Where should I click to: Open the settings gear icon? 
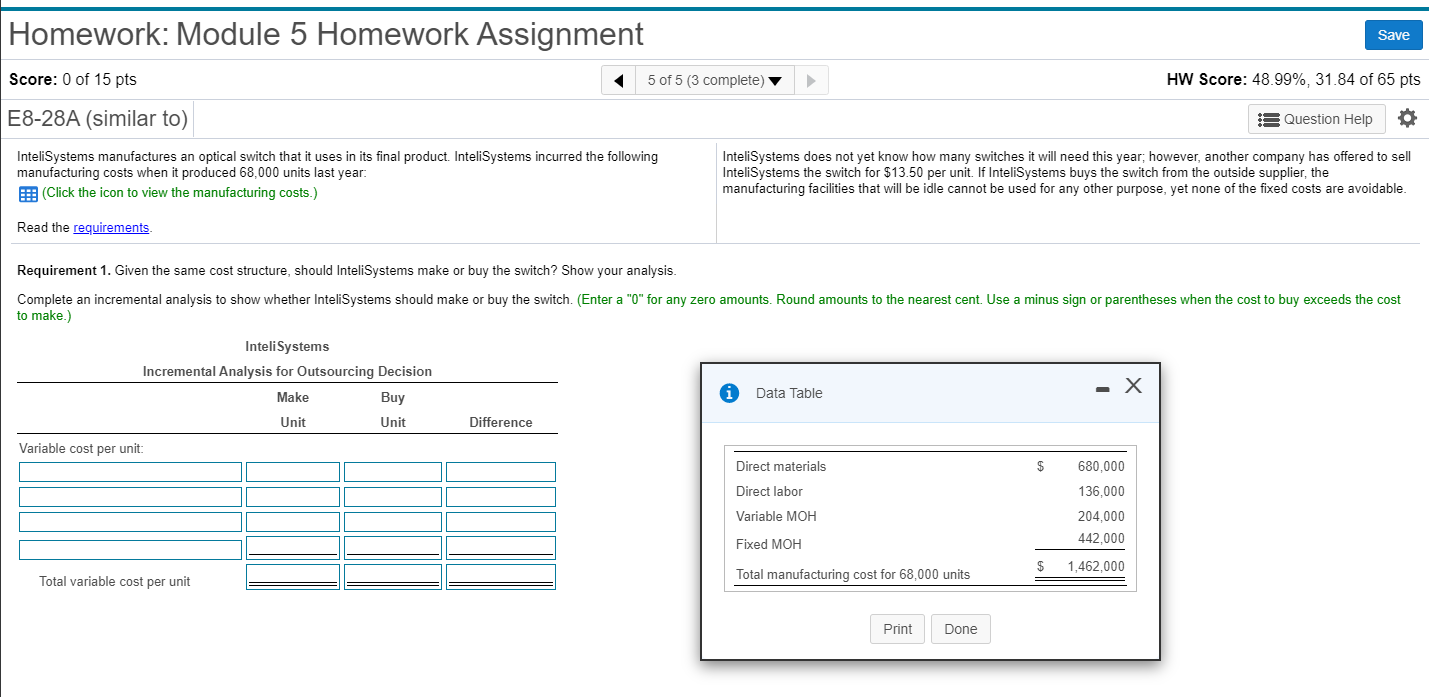pos(1407,119)
